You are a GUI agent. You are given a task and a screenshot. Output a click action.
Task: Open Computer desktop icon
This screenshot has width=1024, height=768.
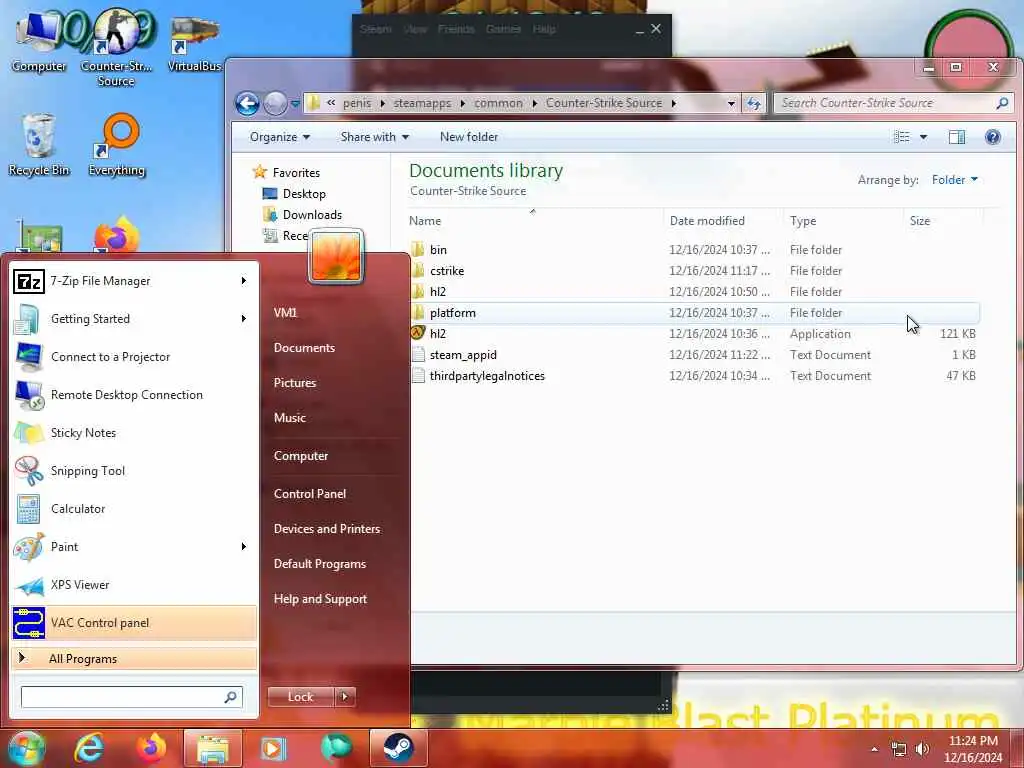click(39, 40)
